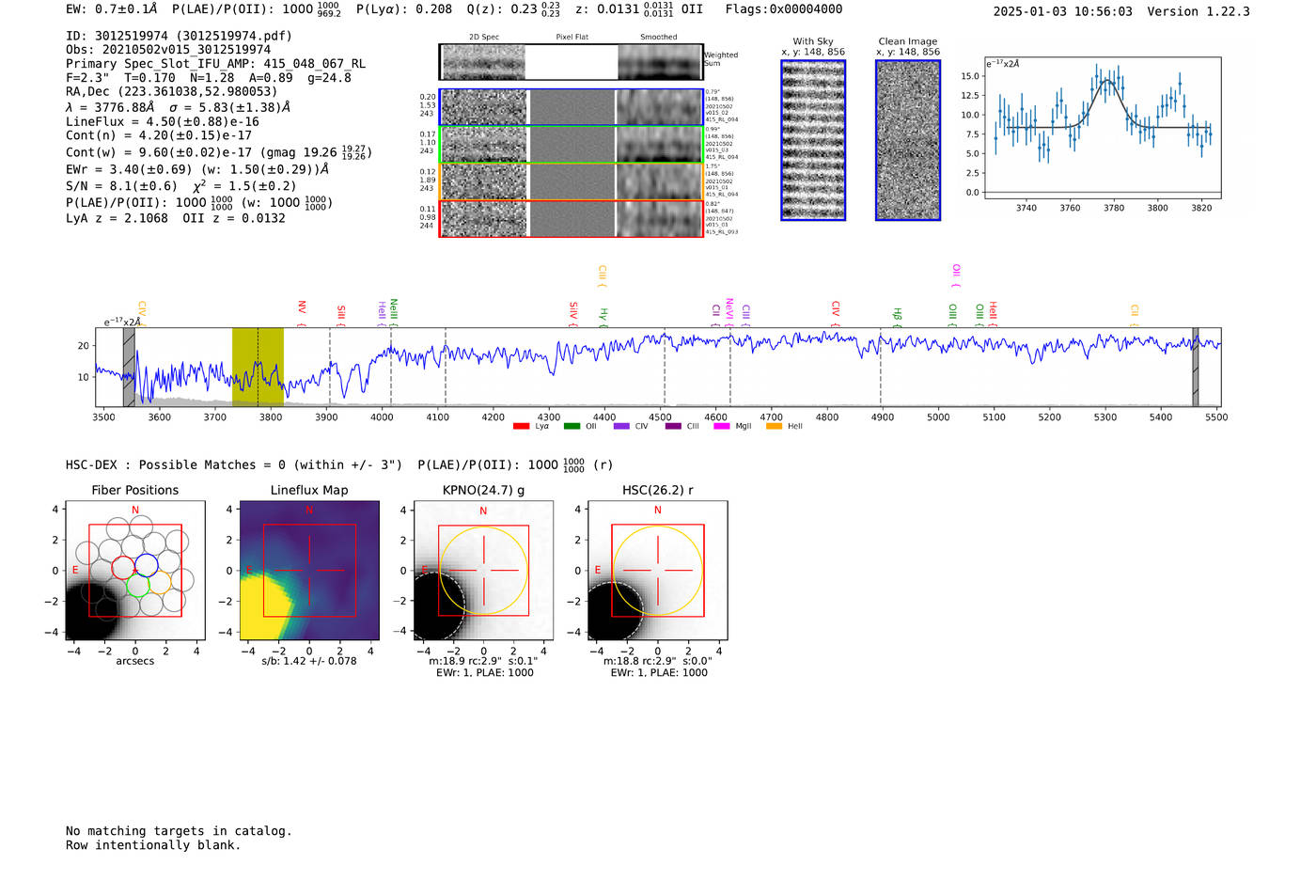
Task: Open the HSC(26.2) r image
Action: point(657,570)
